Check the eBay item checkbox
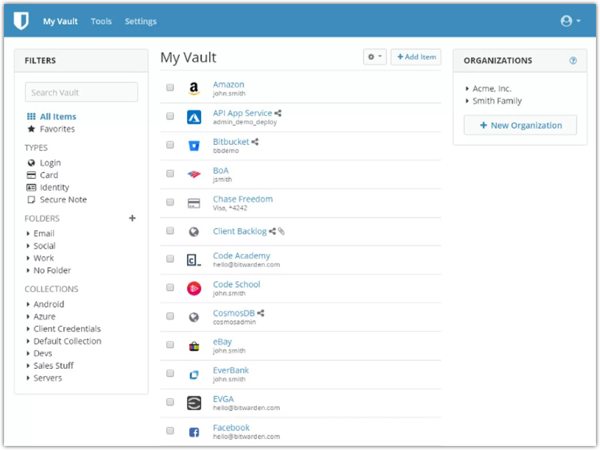600x450 pixels. (170, 345)
